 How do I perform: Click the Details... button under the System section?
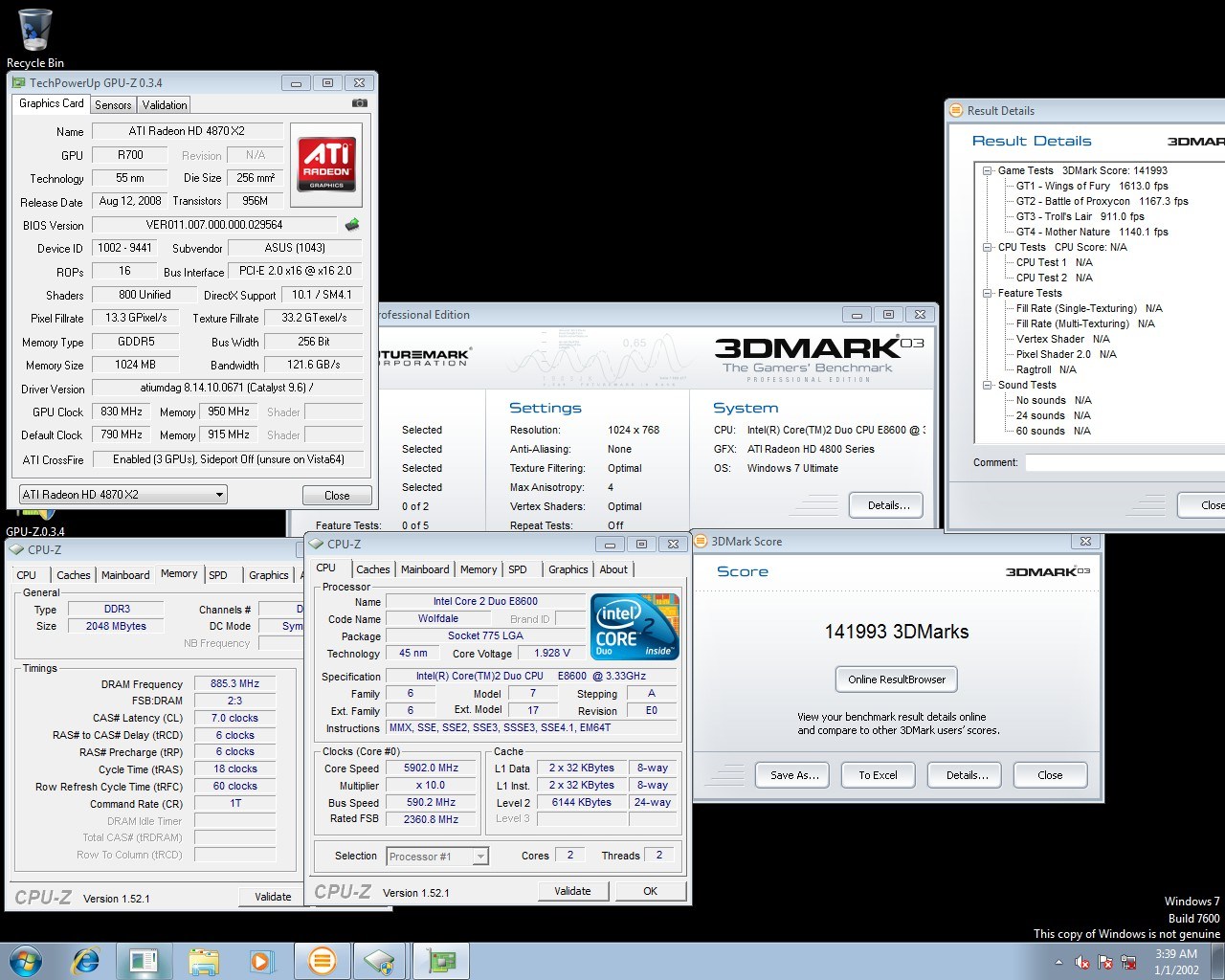(888, 505)
